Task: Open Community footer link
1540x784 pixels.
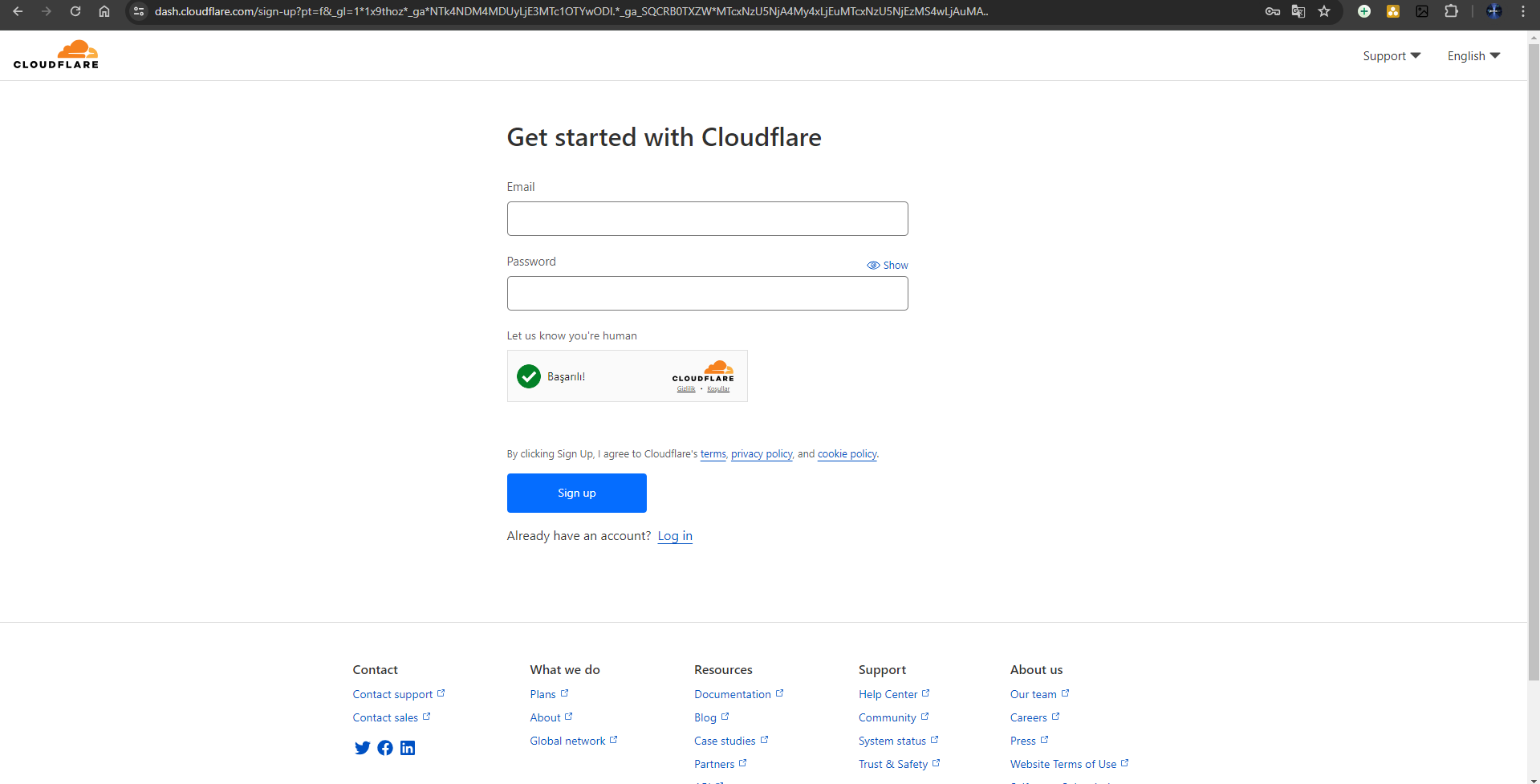Action: pyautogui.click(x=893, y=717)
